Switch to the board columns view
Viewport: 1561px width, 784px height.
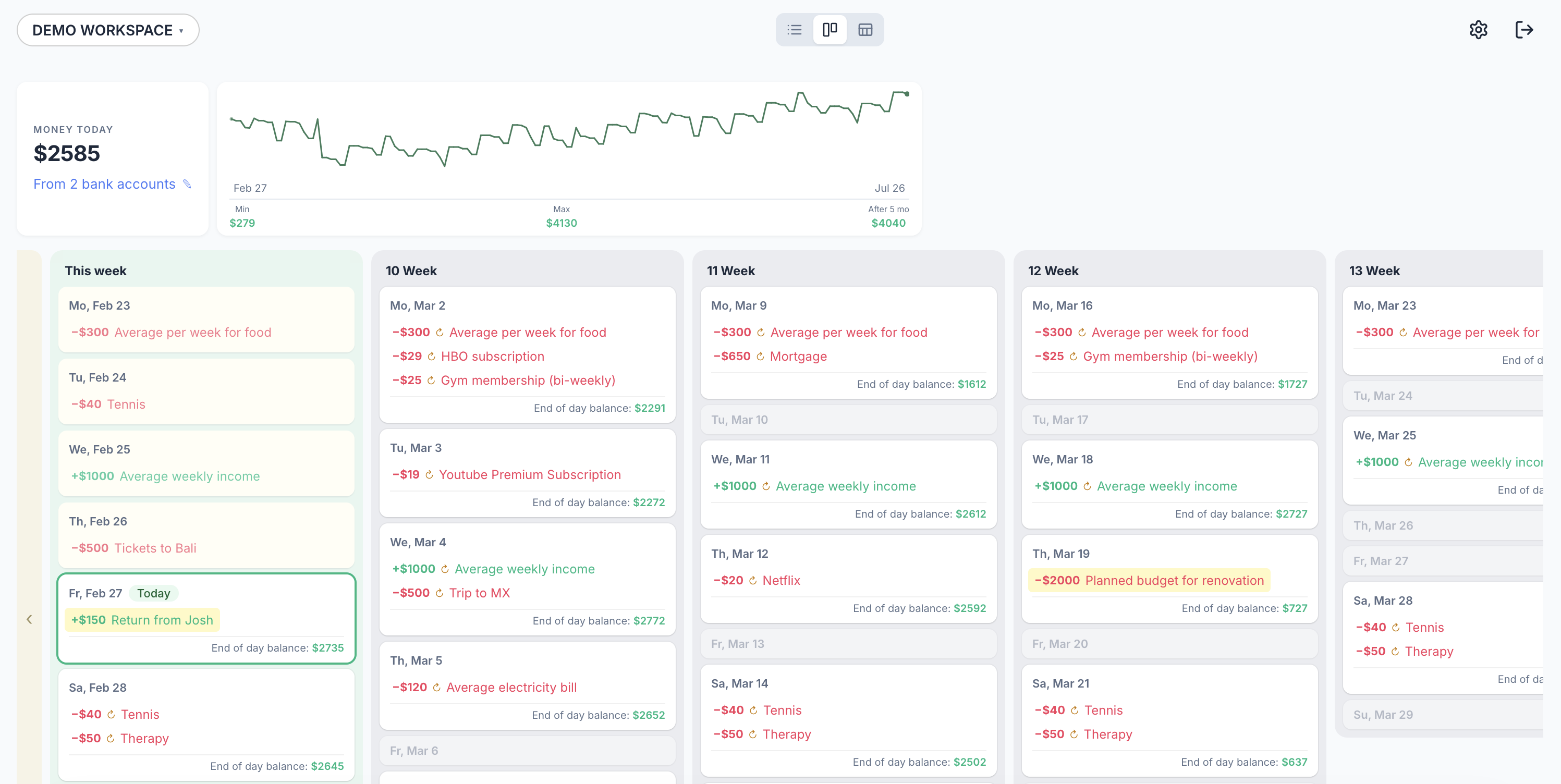tap(830, 30)
